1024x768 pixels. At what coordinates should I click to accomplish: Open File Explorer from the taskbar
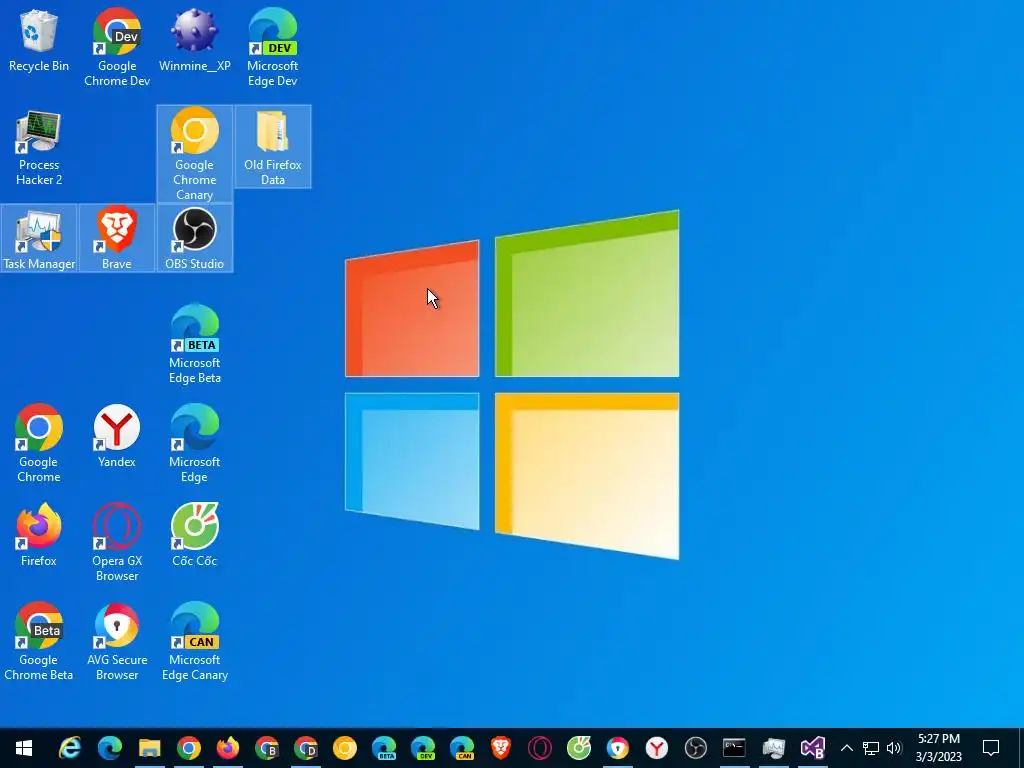click(x=149, y=748)
